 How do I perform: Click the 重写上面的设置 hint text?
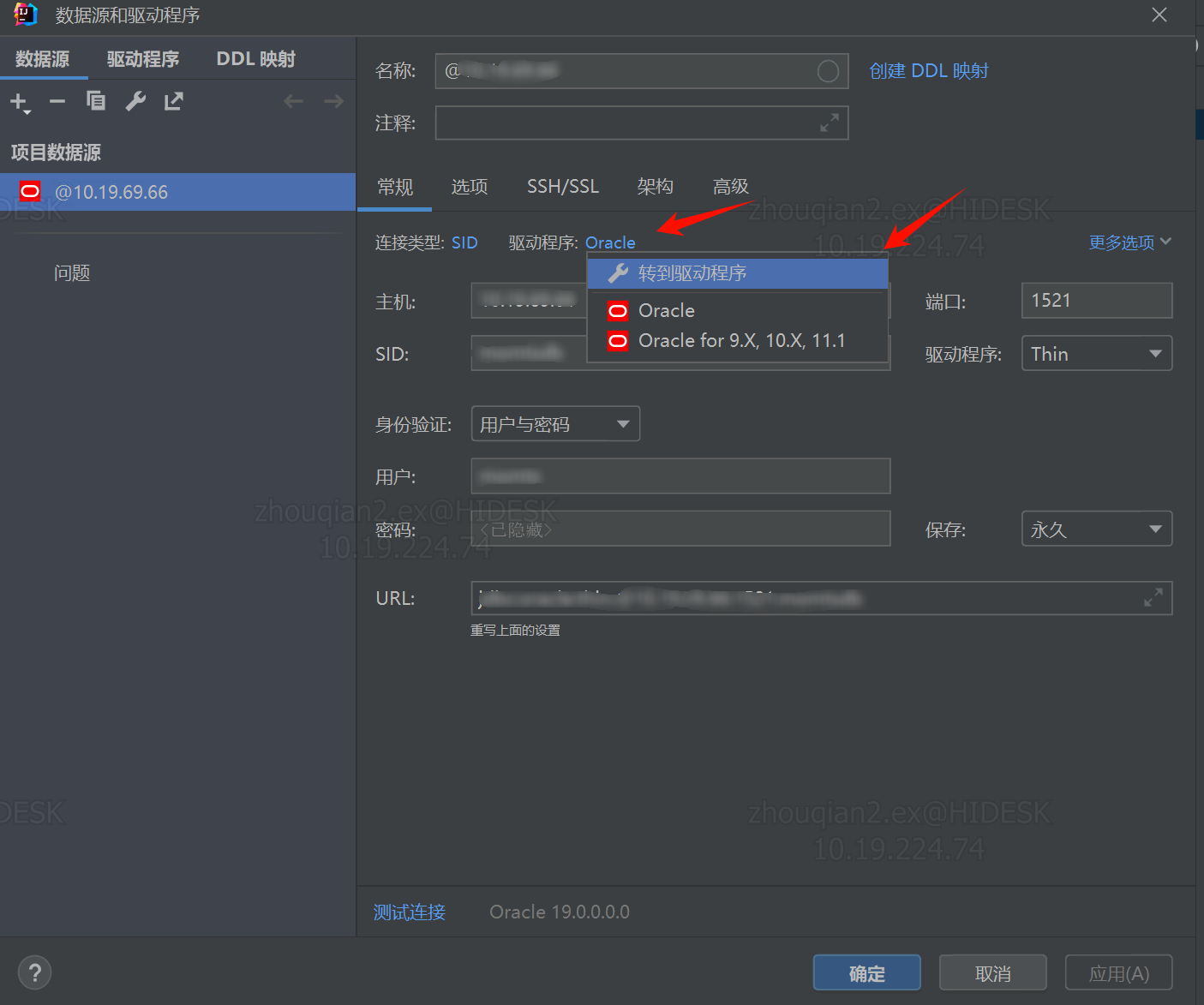[515, 631]
